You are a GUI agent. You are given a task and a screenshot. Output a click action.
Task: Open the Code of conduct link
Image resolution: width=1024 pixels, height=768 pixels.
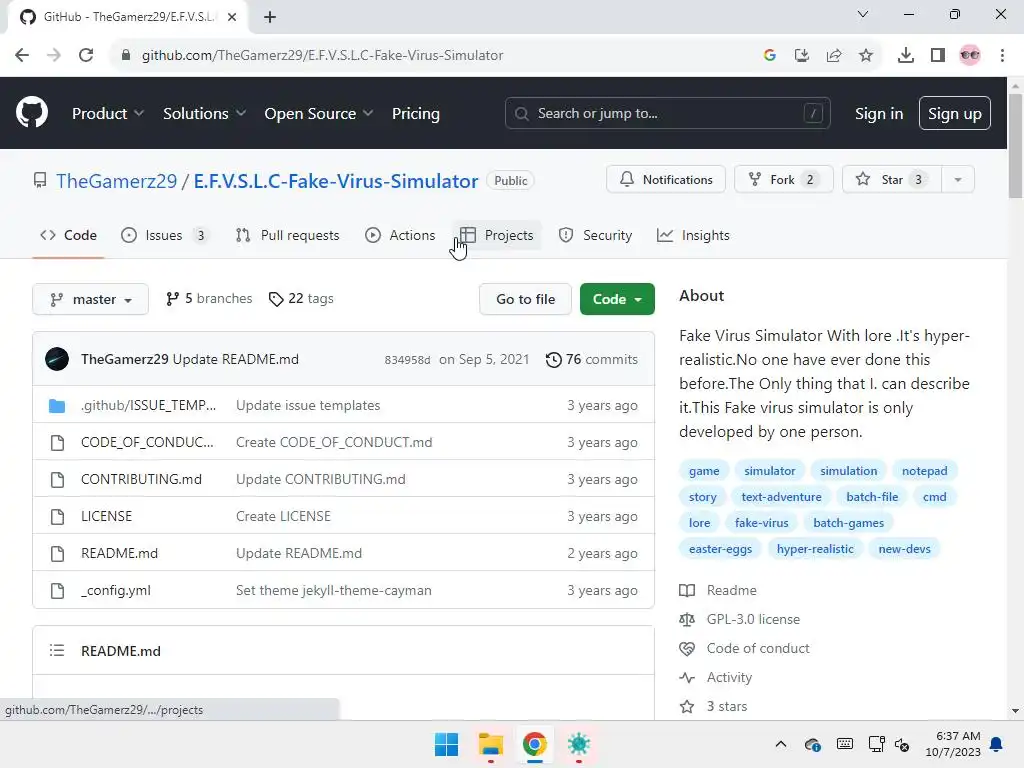click(x=758, y=648)
